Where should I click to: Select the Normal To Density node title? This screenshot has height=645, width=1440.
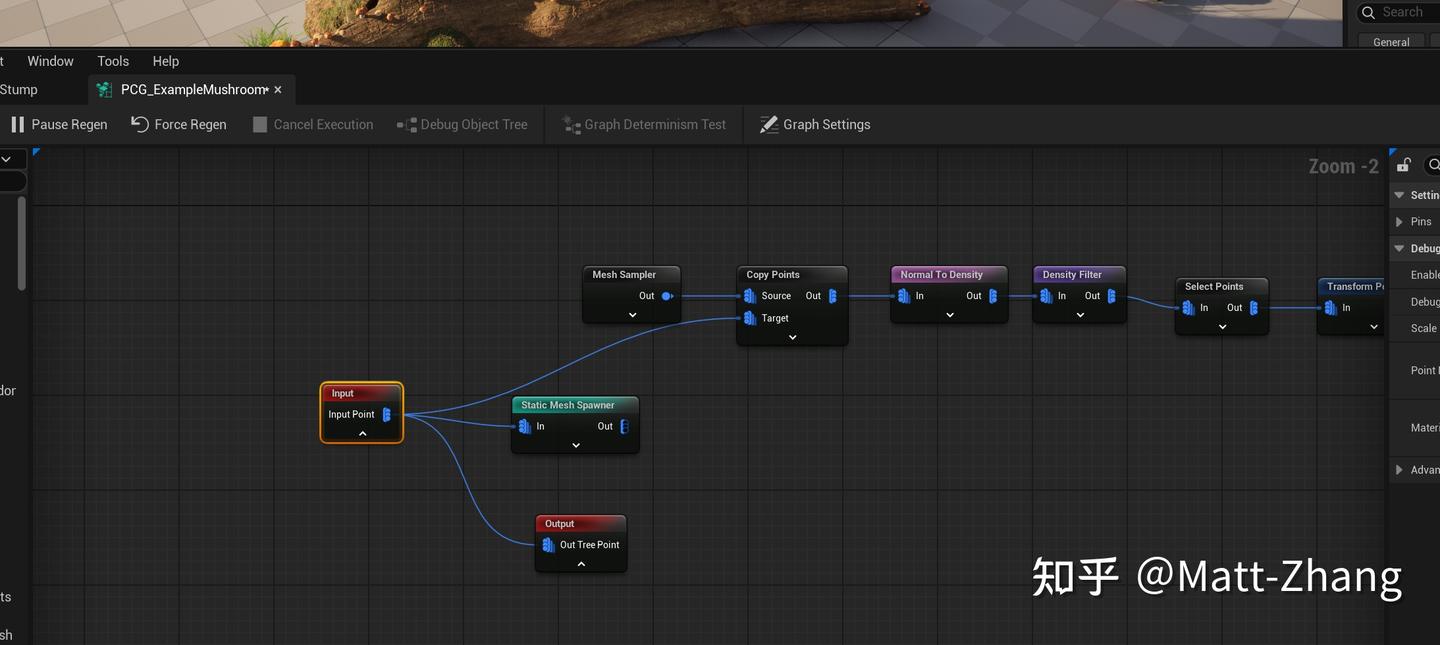(941, 274)
